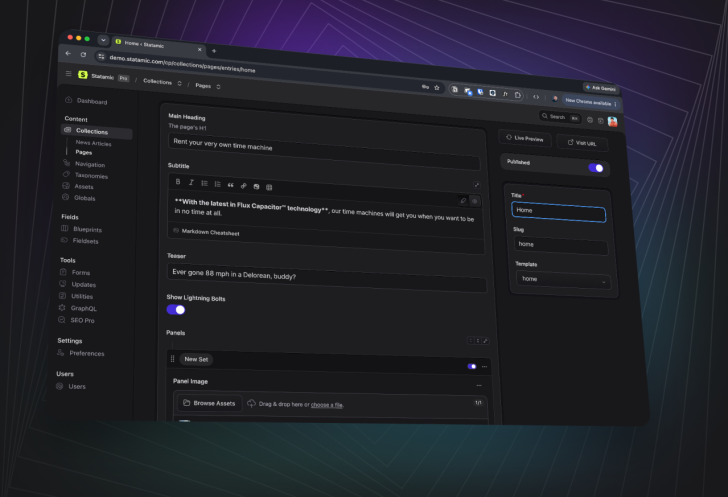The image size is (728, 497).
Task: Open Utilities in sidebar
Action: pyautogui.click(x=76, y=296)
